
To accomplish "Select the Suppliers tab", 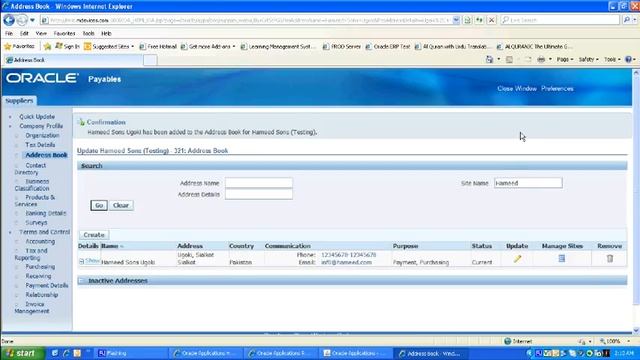I will 19,100.
